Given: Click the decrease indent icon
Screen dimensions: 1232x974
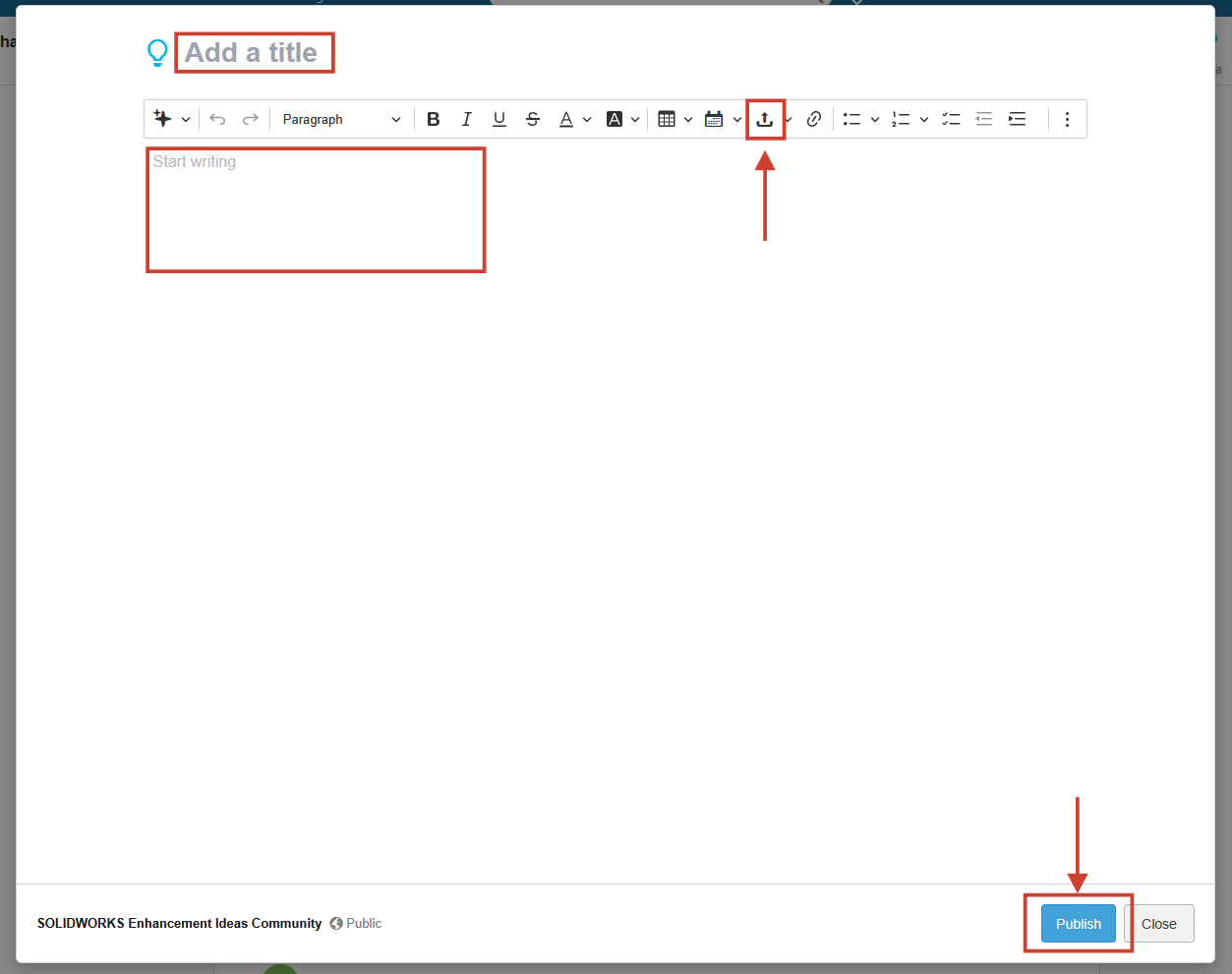Looking at the screenshot, I should click(983, 119).
